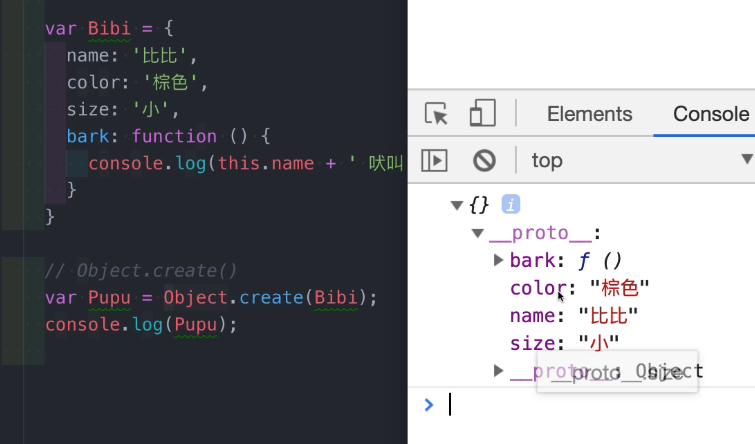Image resolution: width=755 pixels, height=444 pixels.
Task: Click the // Object.create() comment
Action: click(141, 271)
